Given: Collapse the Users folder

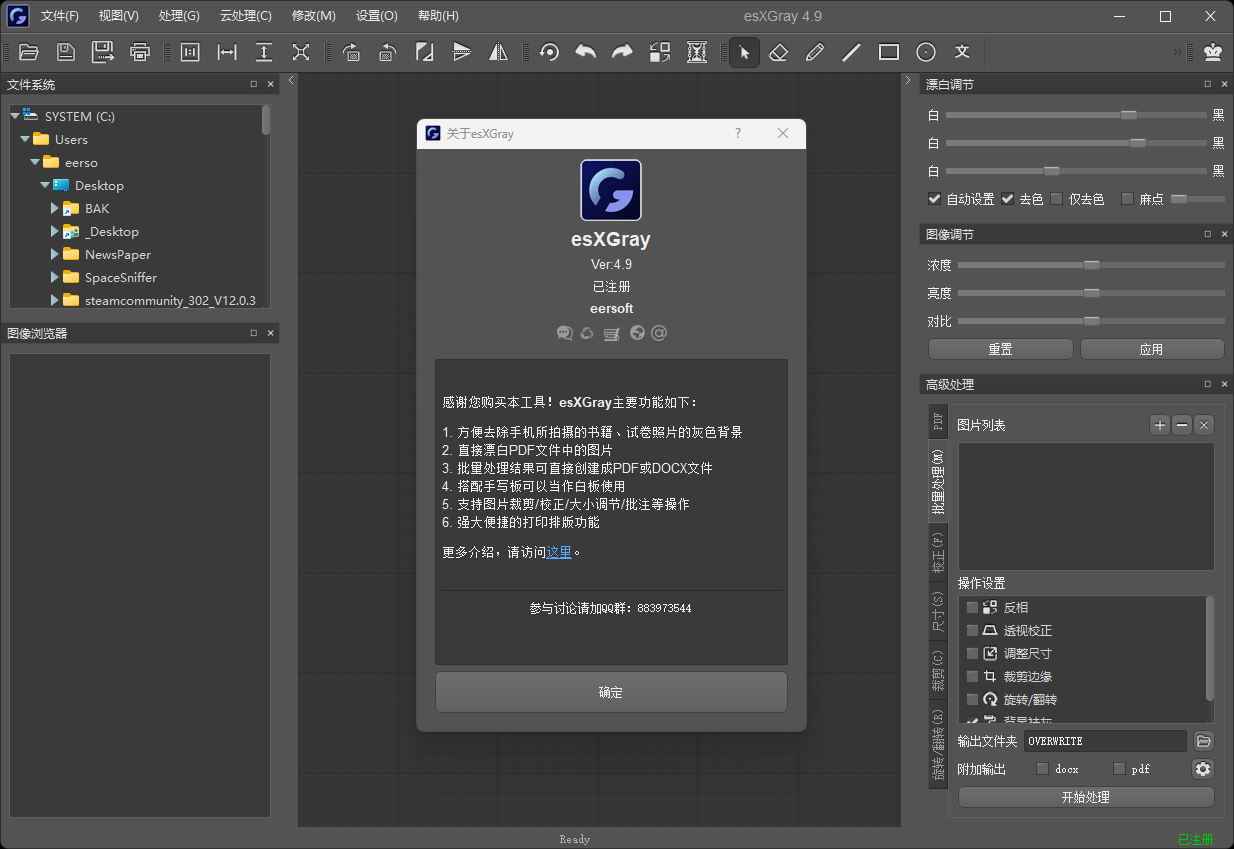Looking at the screenshot, I should click(25, 139).
